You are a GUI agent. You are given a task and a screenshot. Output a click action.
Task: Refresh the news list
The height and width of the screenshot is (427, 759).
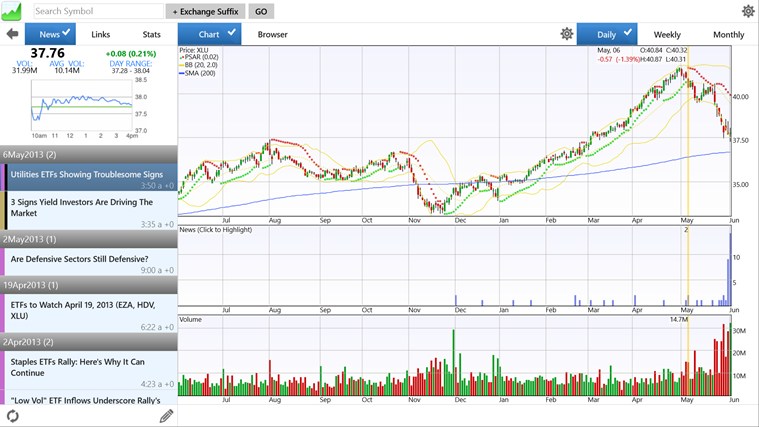click(x=13, y=416)
